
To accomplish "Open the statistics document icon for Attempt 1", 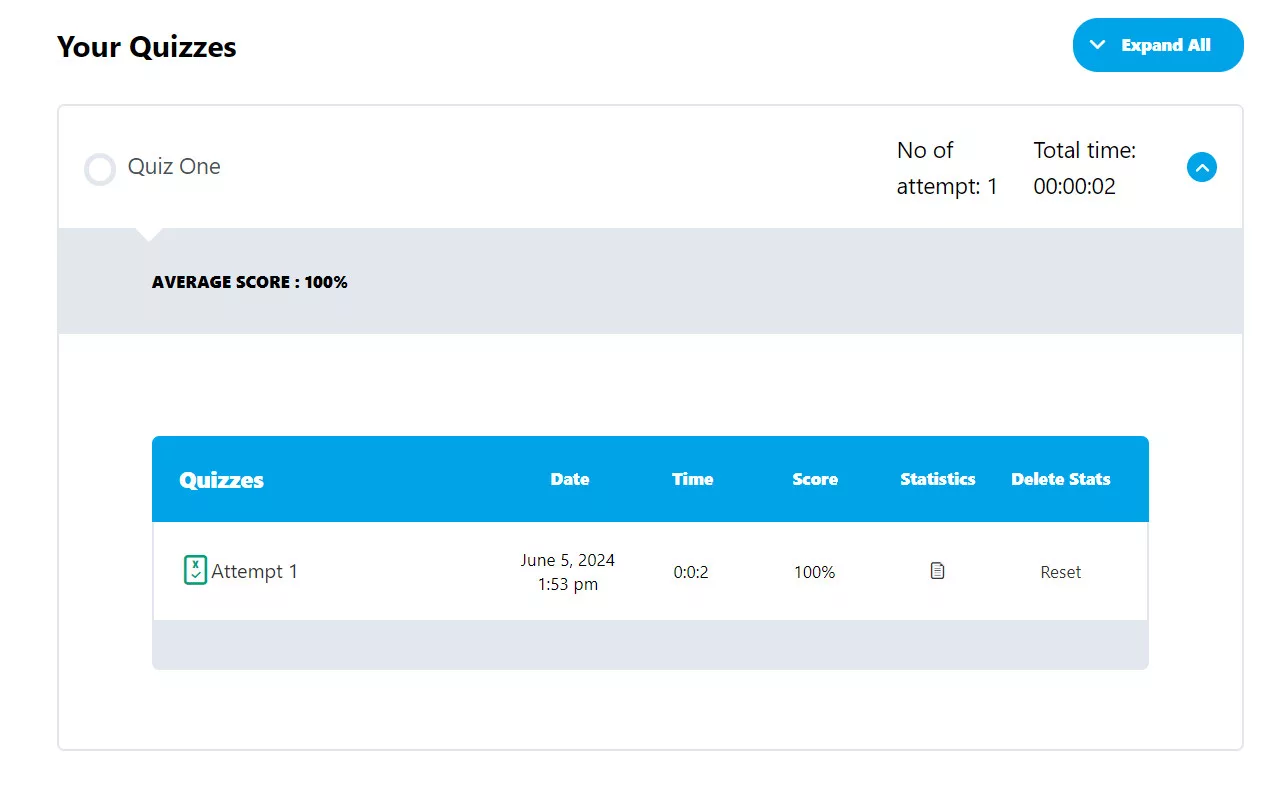I will 937,571.
